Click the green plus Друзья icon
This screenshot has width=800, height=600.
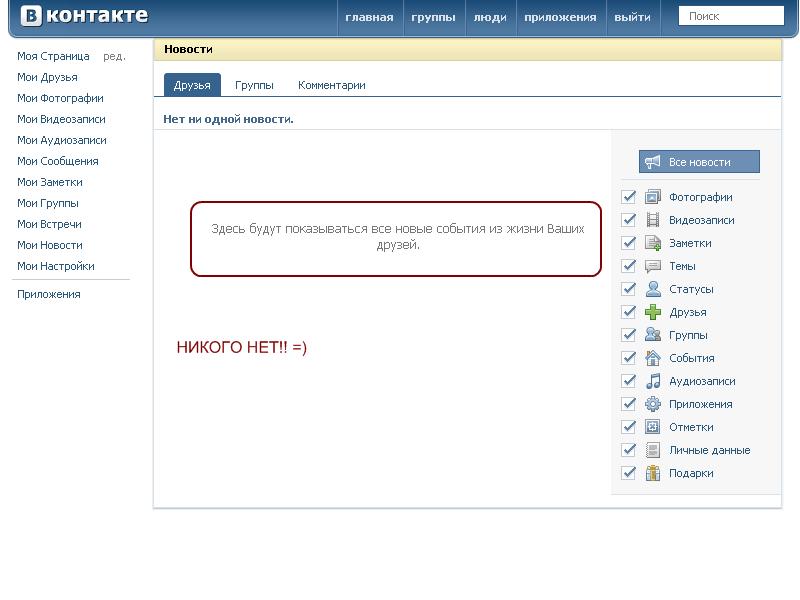[653, 312]
